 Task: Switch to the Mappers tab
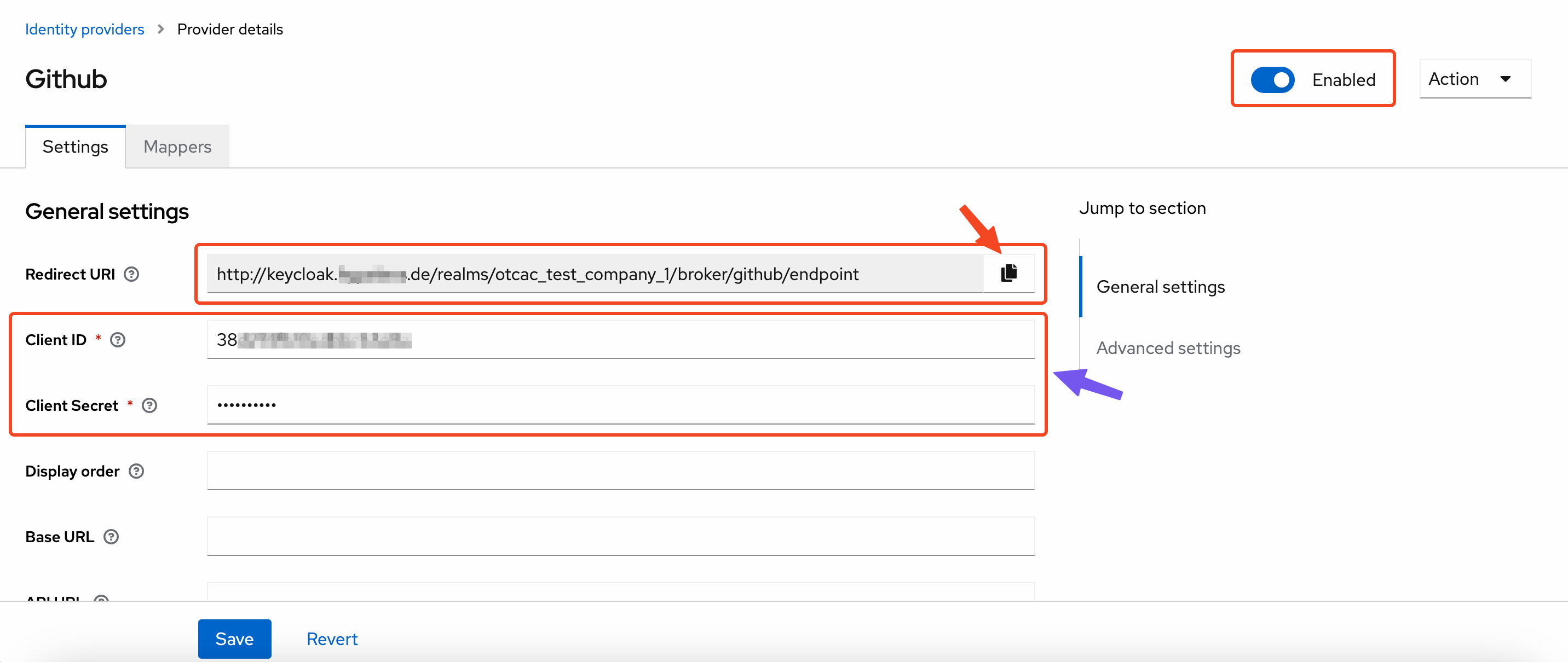[177, 147]
